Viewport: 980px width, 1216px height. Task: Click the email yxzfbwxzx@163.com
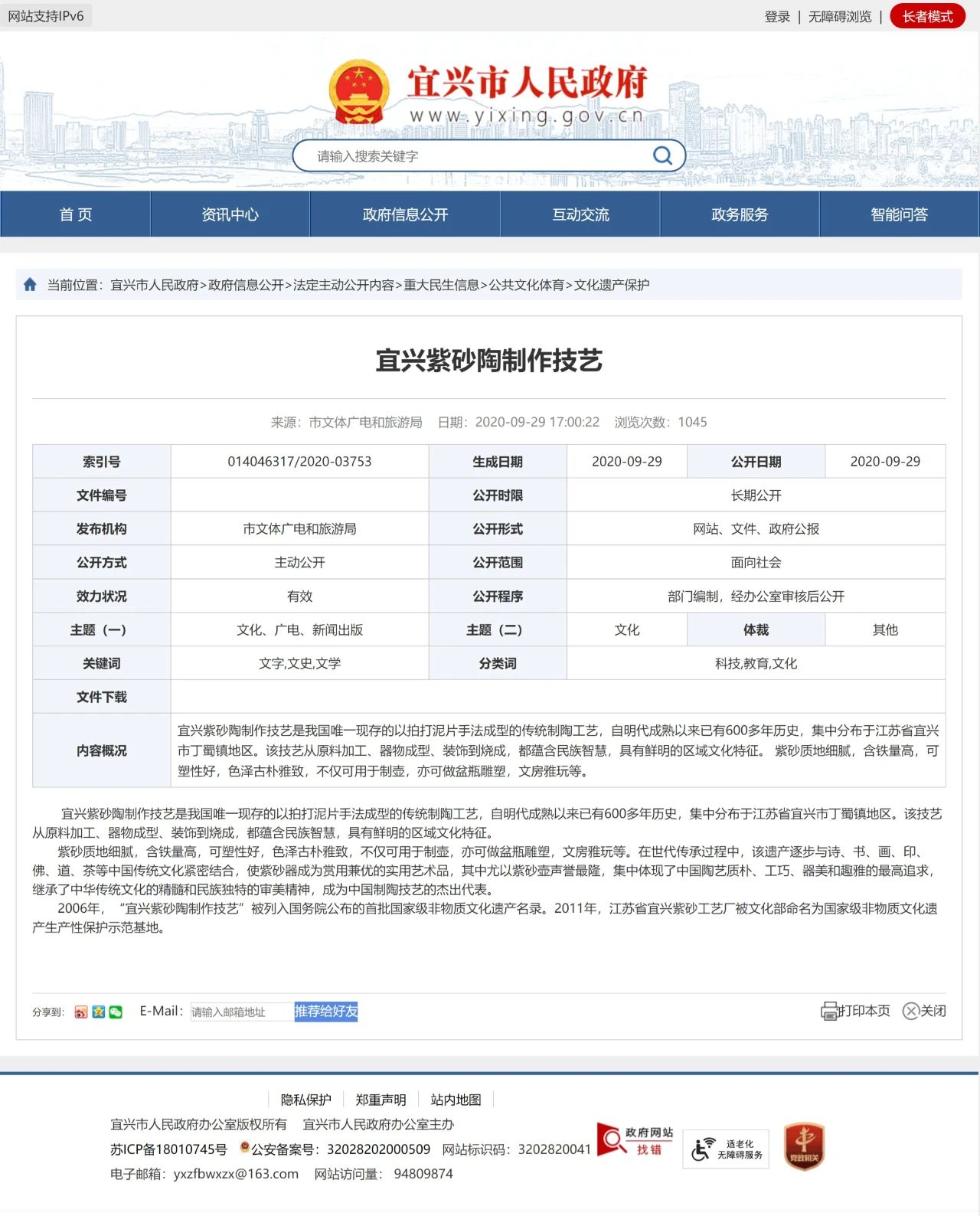click(236, 1174)
